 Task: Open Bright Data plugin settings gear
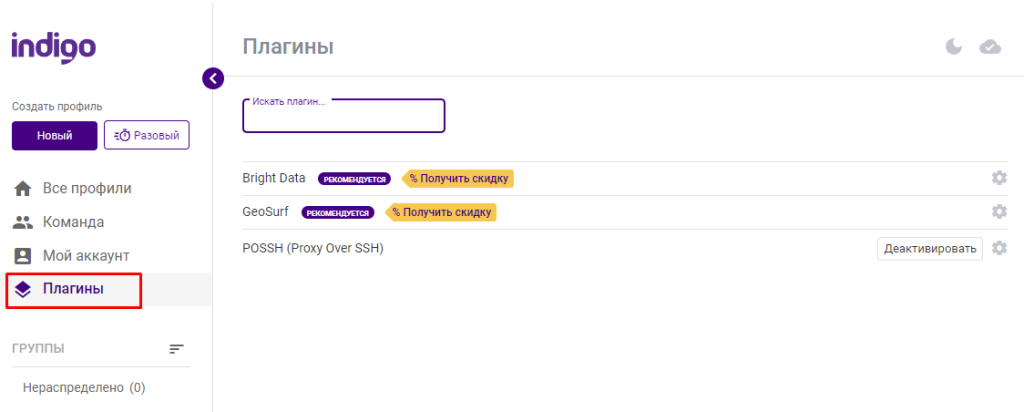click(x=998, y=178)
